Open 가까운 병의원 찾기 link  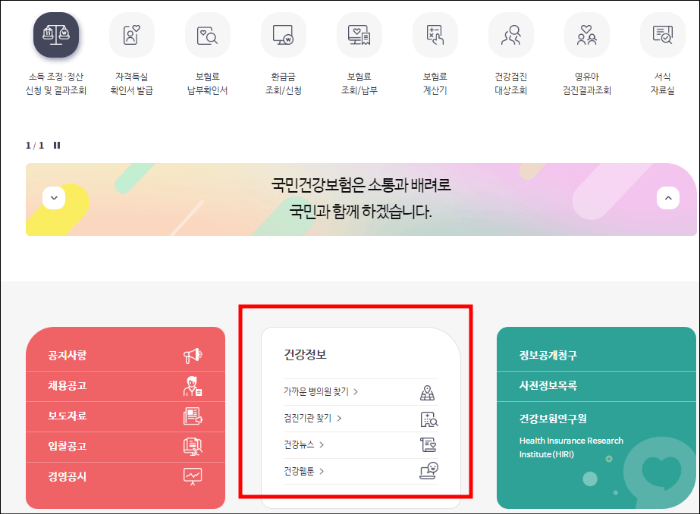(x=321, y=392)
